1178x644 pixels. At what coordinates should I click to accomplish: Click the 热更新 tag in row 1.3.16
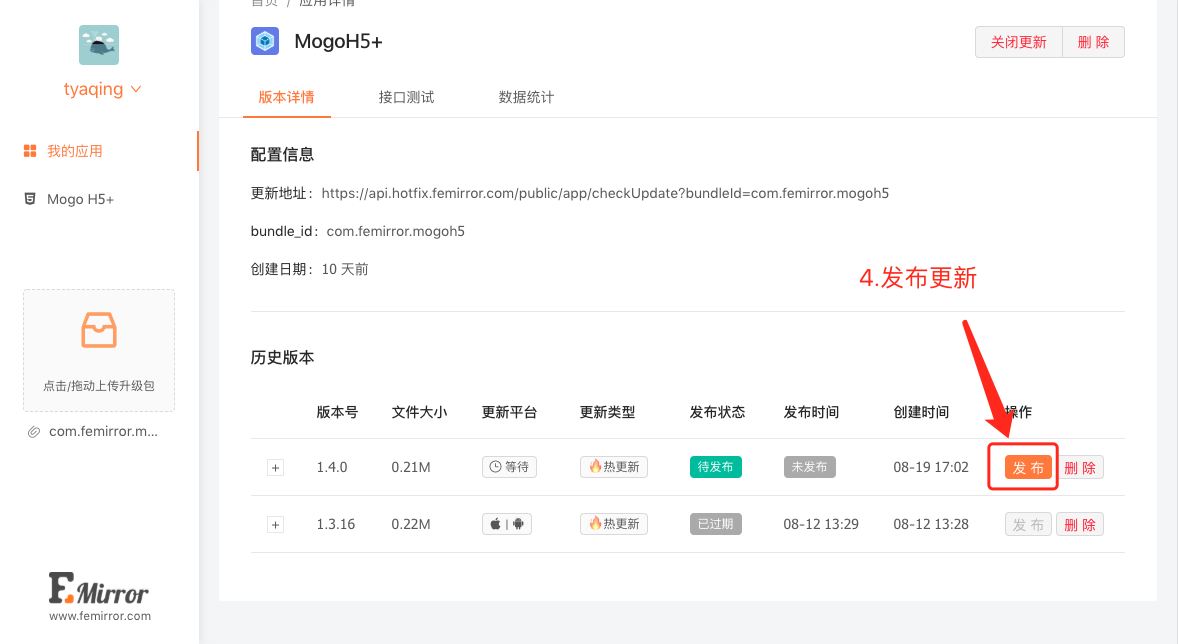tap(614, 524)
